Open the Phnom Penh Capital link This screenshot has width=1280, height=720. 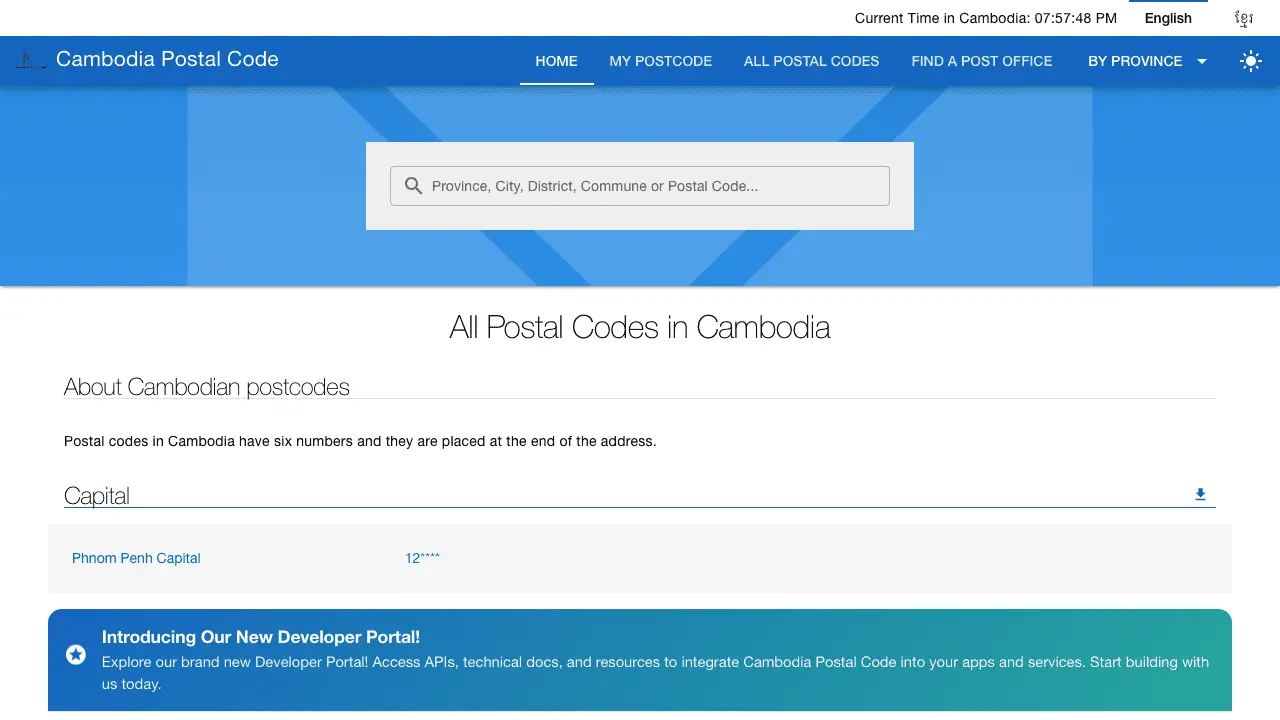tap(136, 558)
